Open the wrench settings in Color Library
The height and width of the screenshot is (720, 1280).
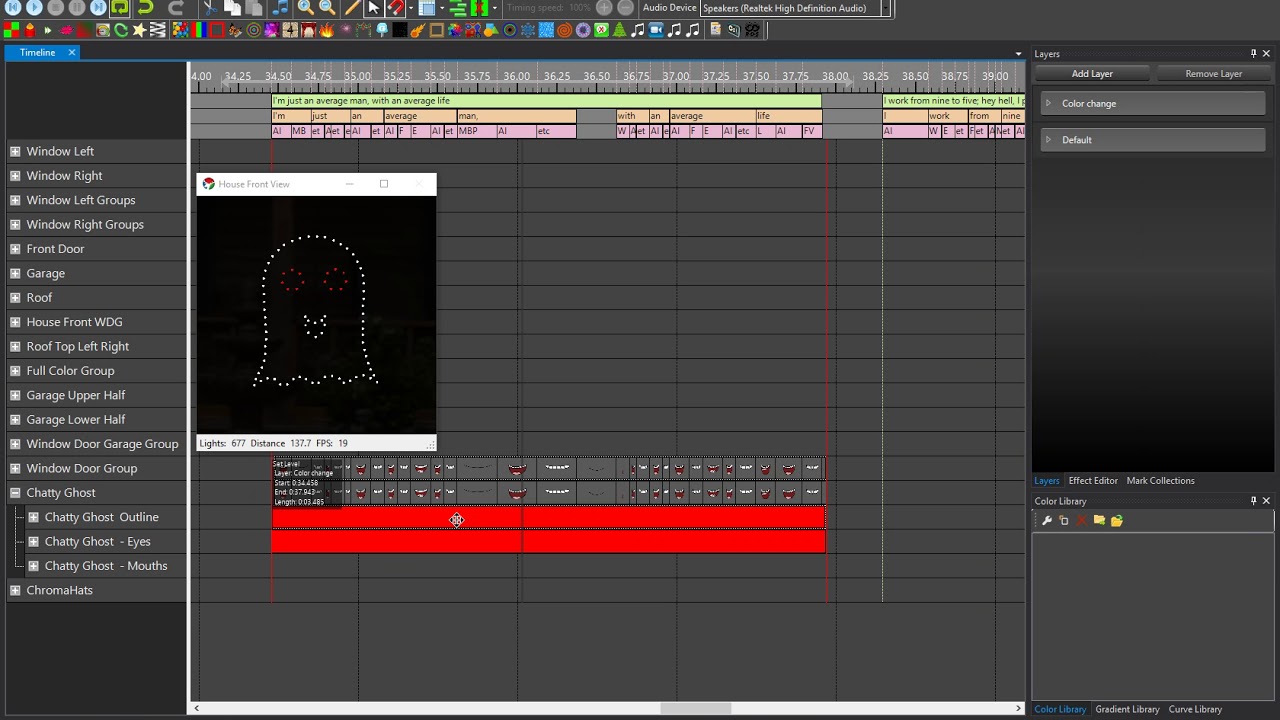tap(1047, 520)
